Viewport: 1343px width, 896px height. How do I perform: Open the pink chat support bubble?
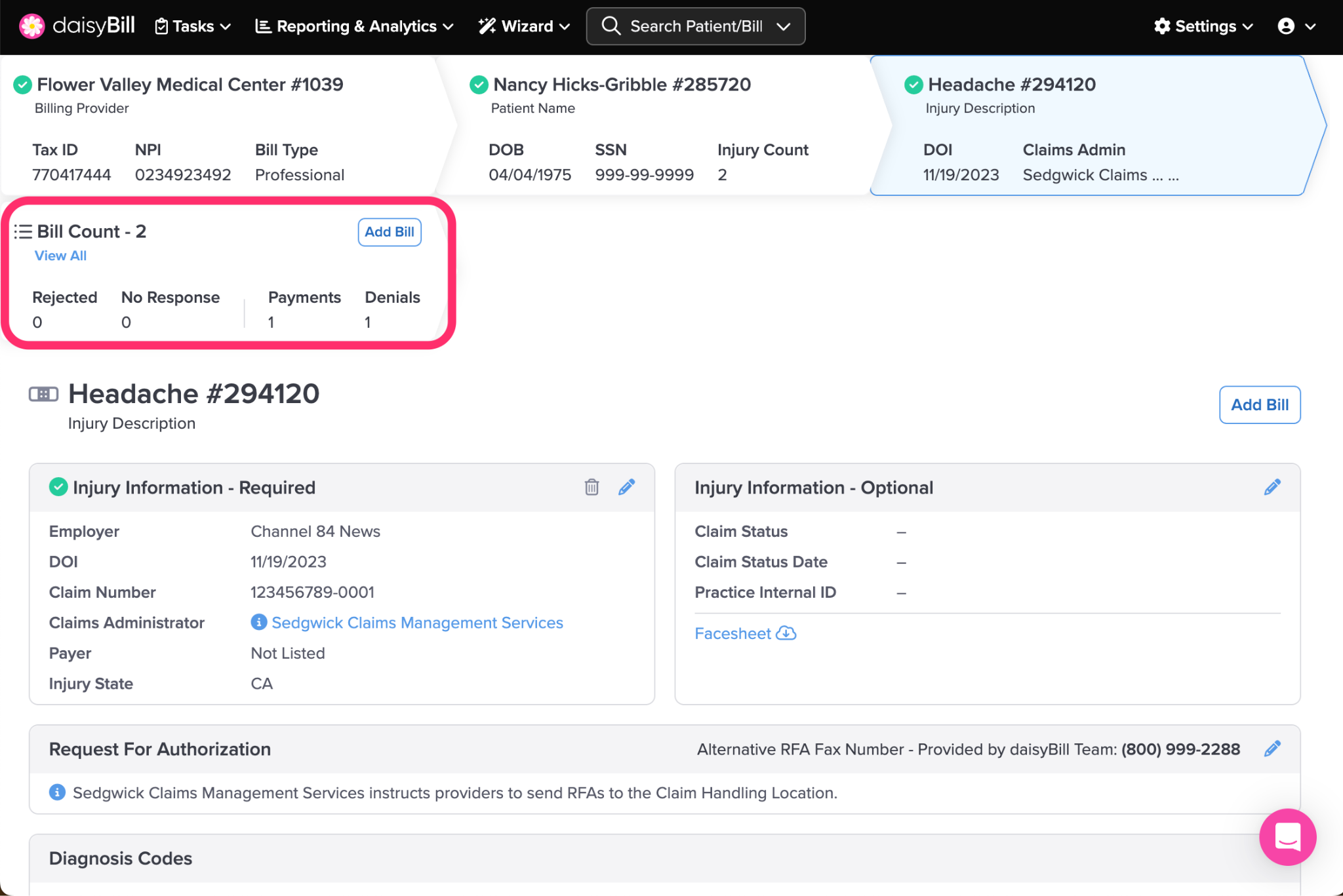1287,836
